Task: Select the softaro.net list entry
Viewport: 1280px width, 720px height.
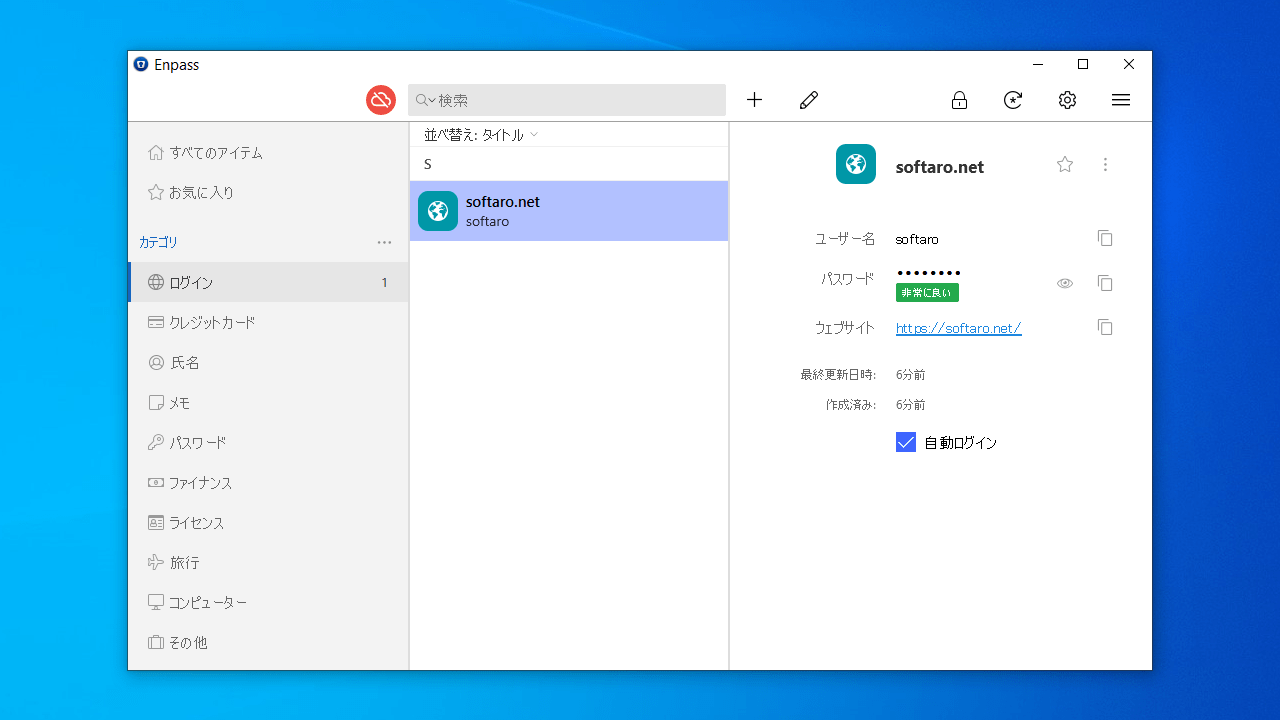Action: tap(569, 211)
